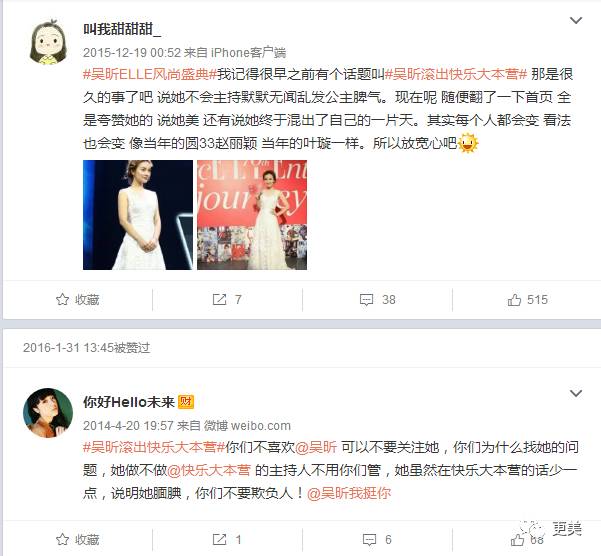Image resolution: width=601 pixels, height=556 pixels.
Task: View the first photo with the dark blue background
Action: click(x=138, y=215)
